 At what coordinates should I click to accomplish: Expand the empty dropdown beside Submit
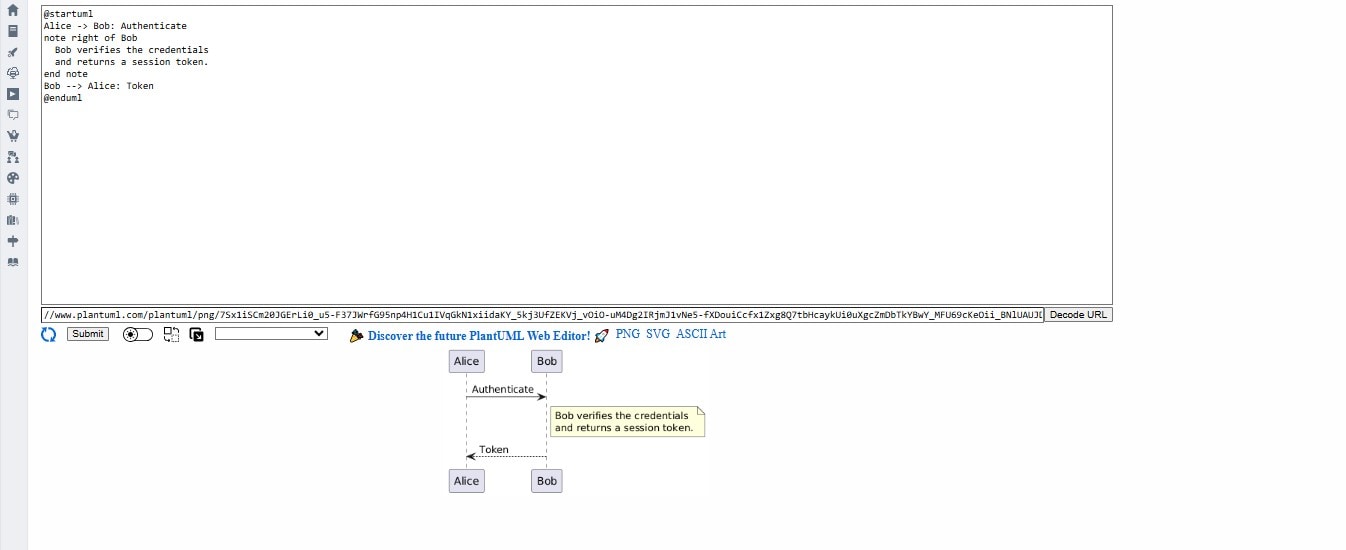[271, 334]
